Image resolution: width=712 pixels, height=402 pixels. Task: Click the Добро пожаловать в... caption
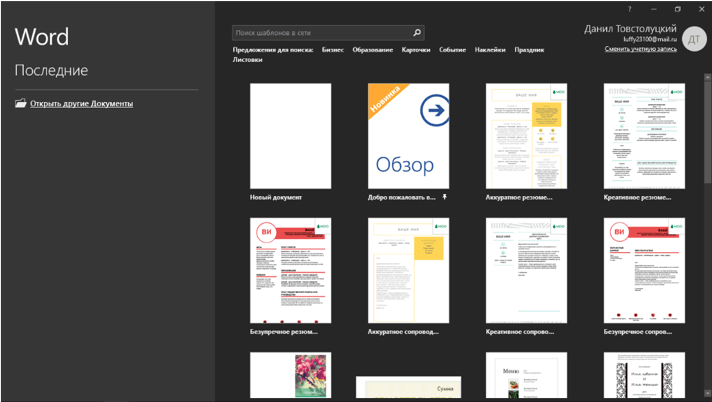coord(402,198)
